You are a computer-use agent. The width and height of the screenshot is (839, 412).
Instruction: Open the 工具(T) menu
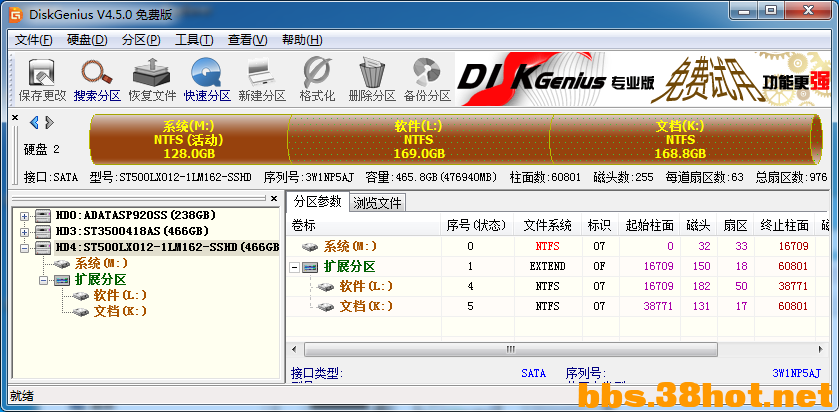click(x=194, y=40)
